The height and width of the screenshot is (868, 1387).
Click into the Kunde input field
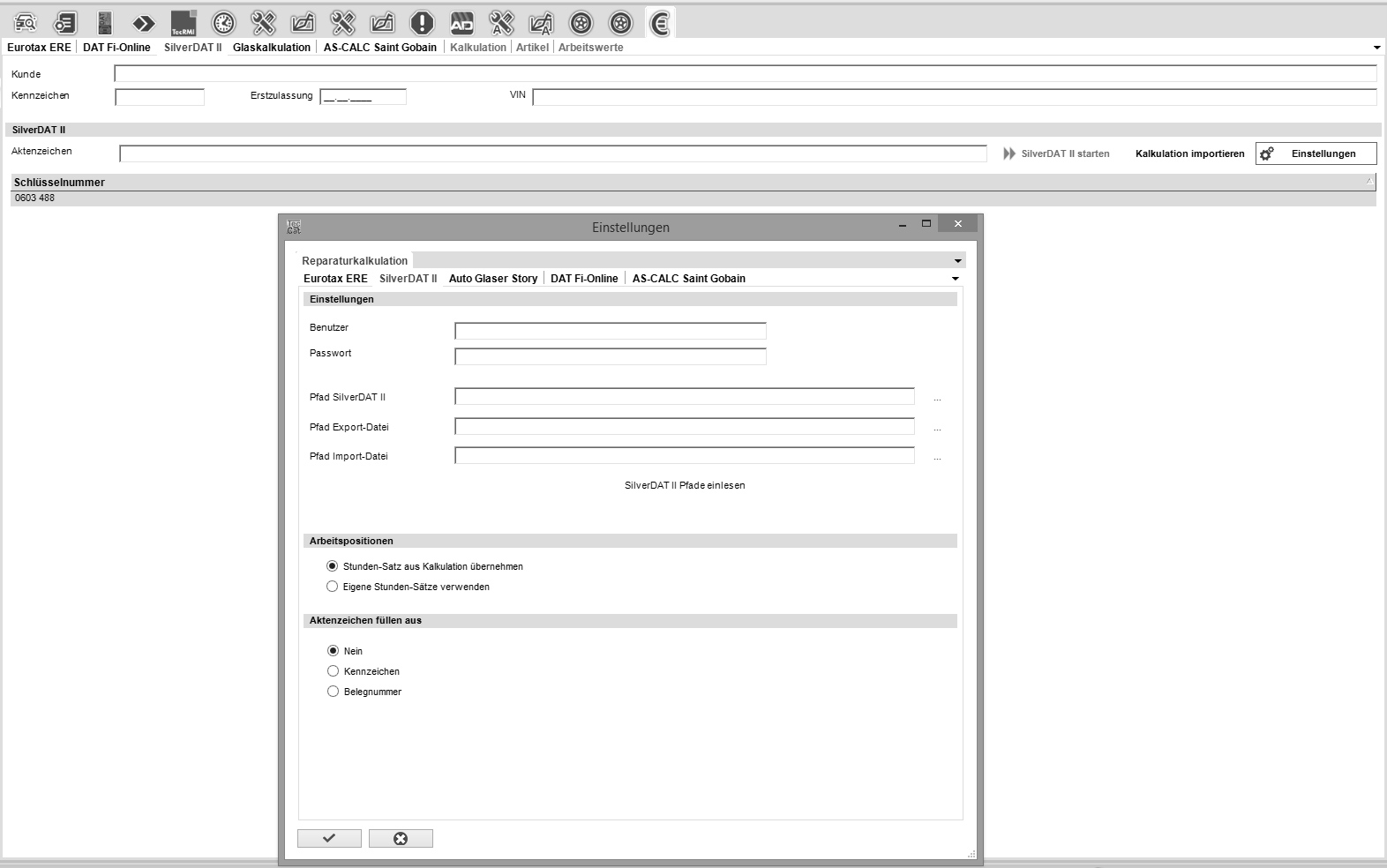(746, 73)
